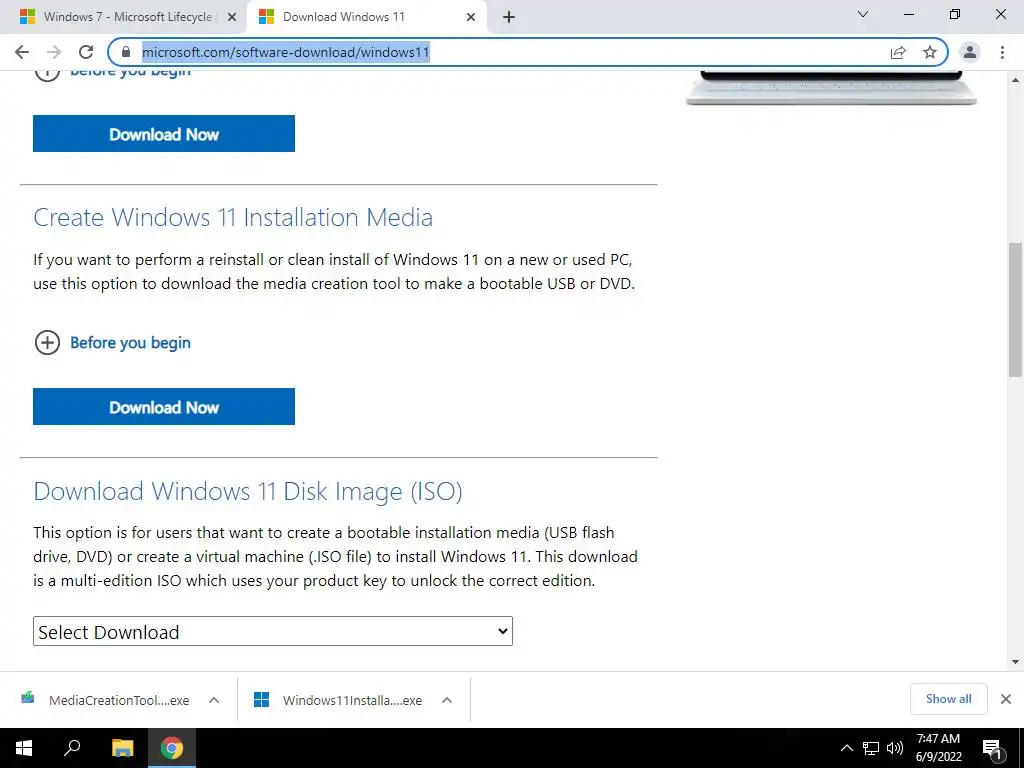Click the address bar URL field

click(509, 52)
